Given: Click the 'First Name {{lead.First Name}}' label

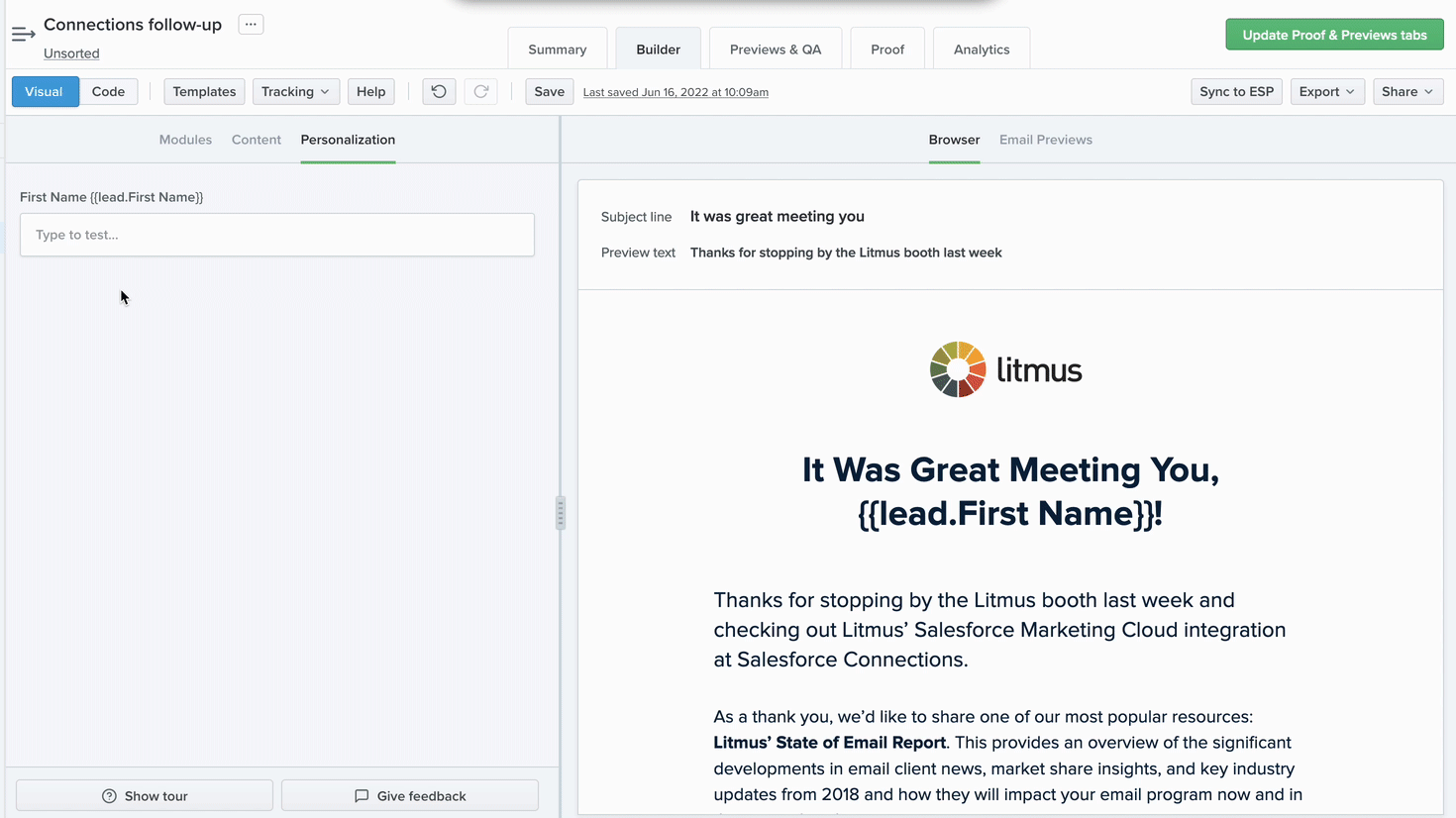Looking at the screenshot, I should tap(112, 197).
